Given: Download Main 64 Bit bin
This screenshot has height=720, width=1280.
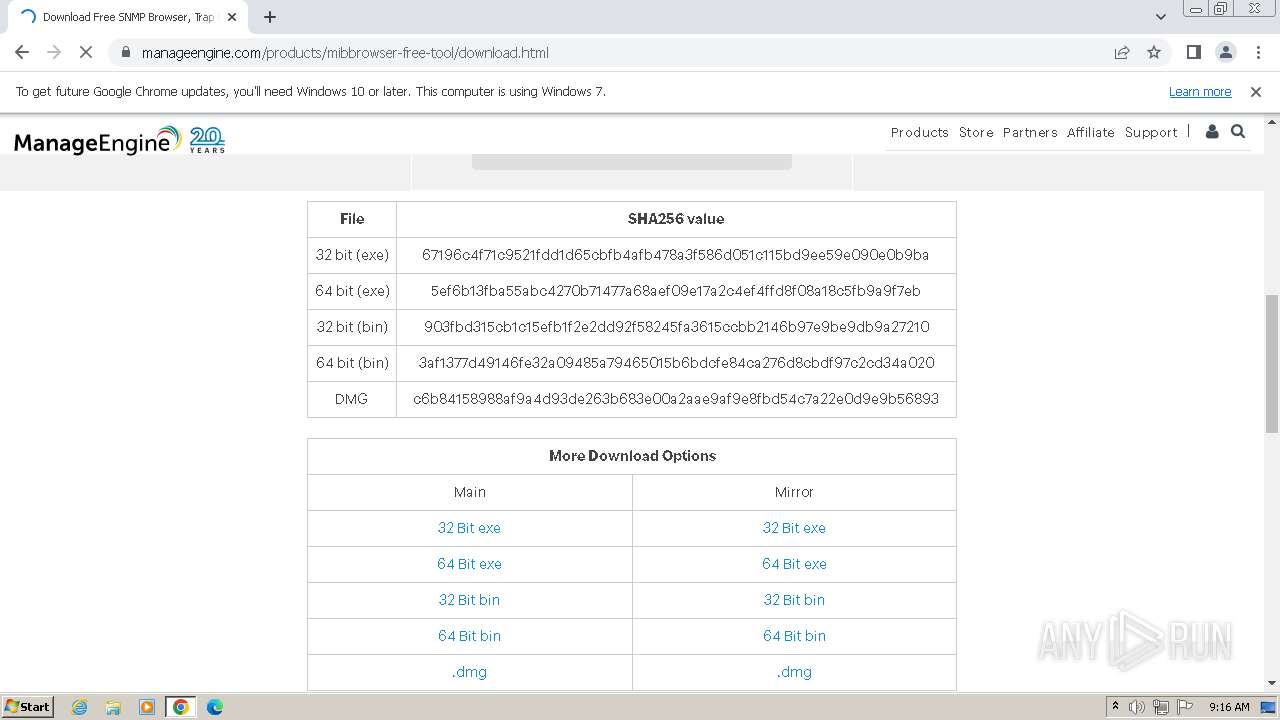Looking at the screenshot, I should point(469,636).
